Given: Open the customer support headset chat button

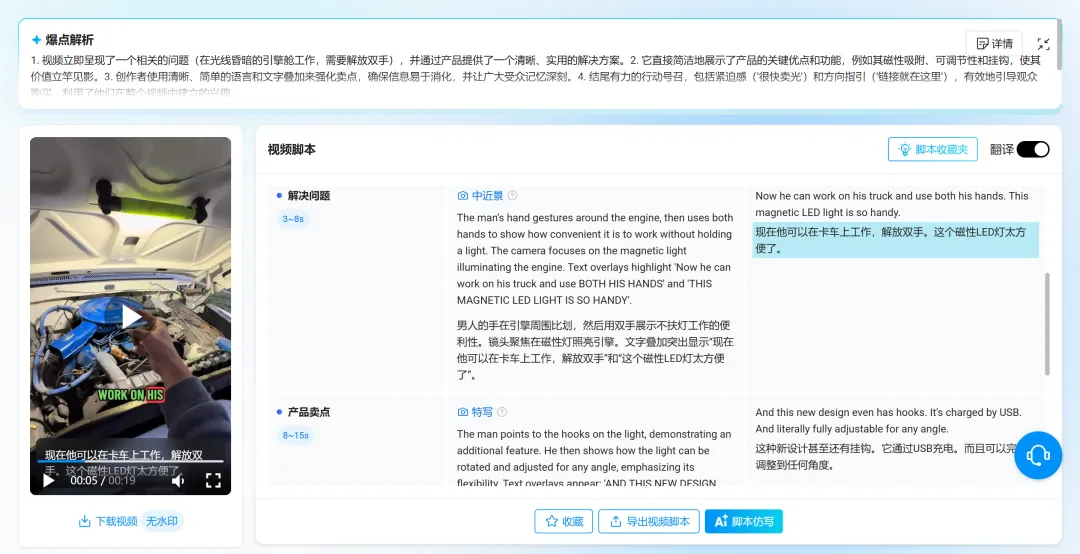Looking at the screenshot, I should tap(1038, 456).
